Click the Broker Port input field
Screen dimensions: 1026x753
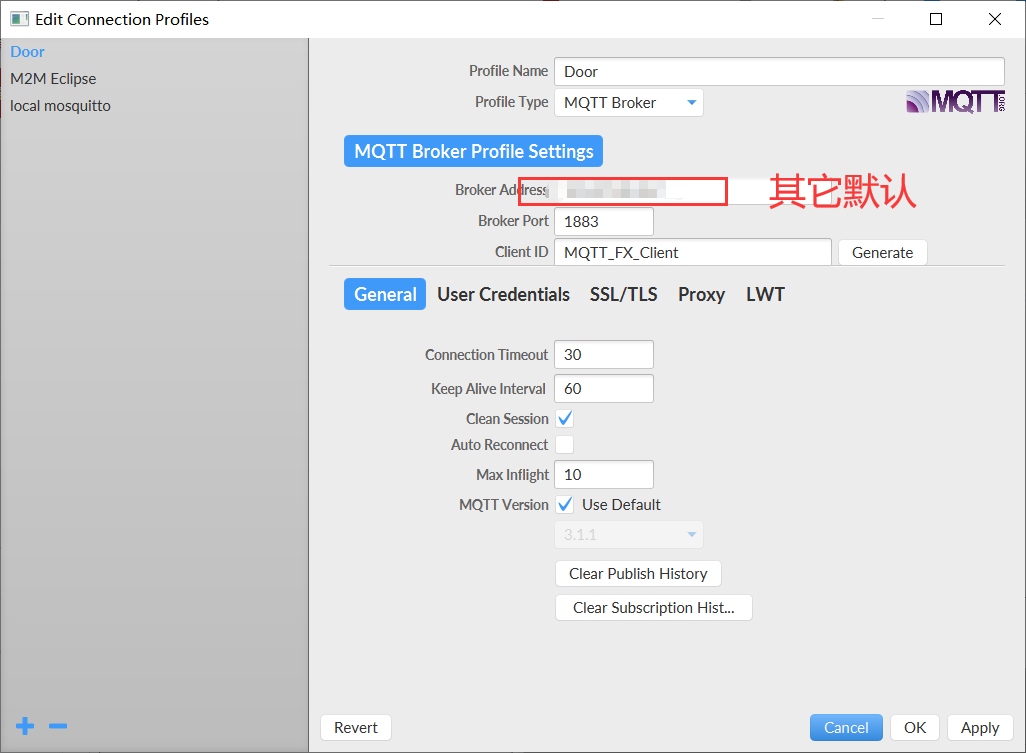(x=603, y=220)
